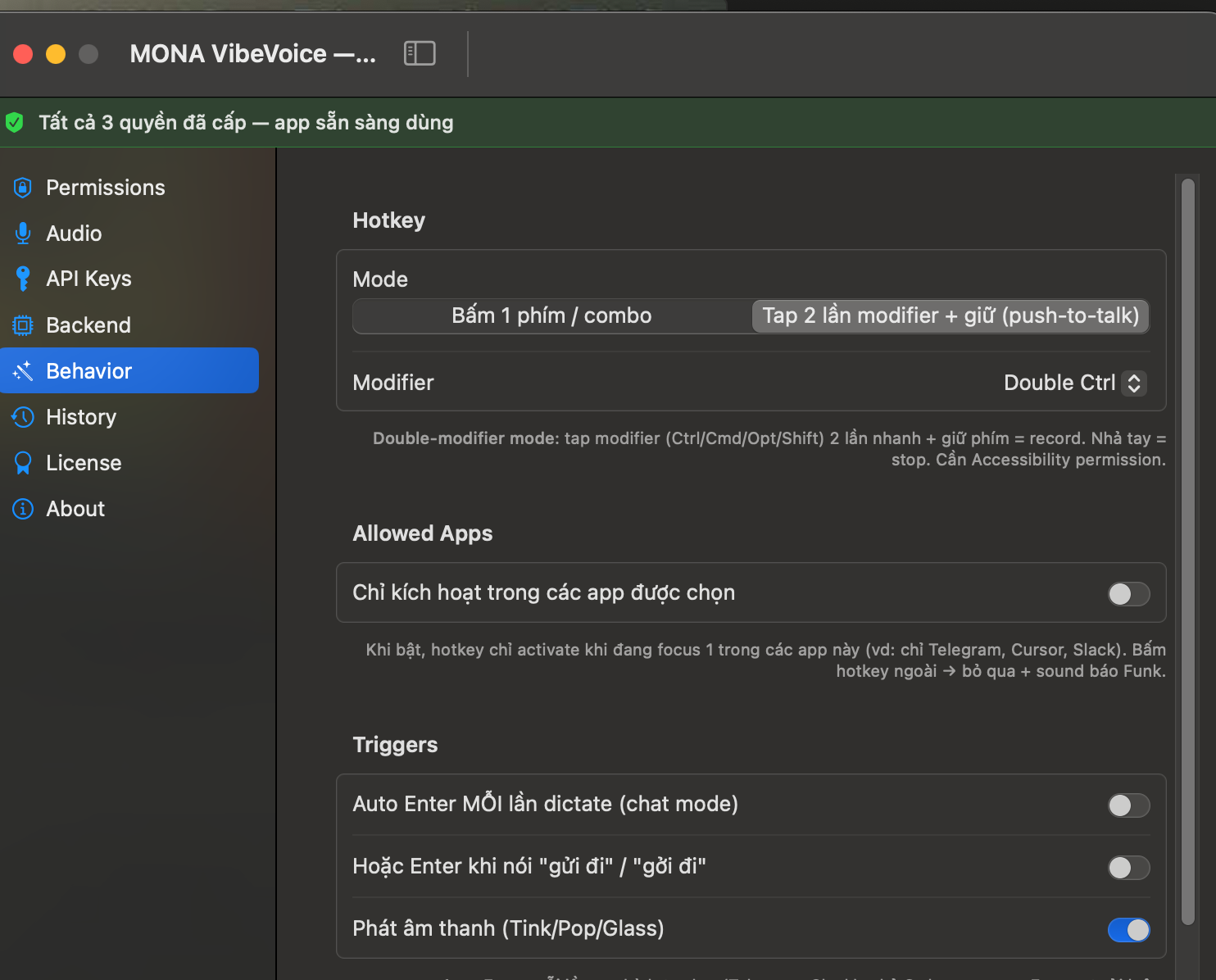Toggle the sidebar with the toolbar icon
This screenshot has height=980, width=1216.
pos(420,53)
